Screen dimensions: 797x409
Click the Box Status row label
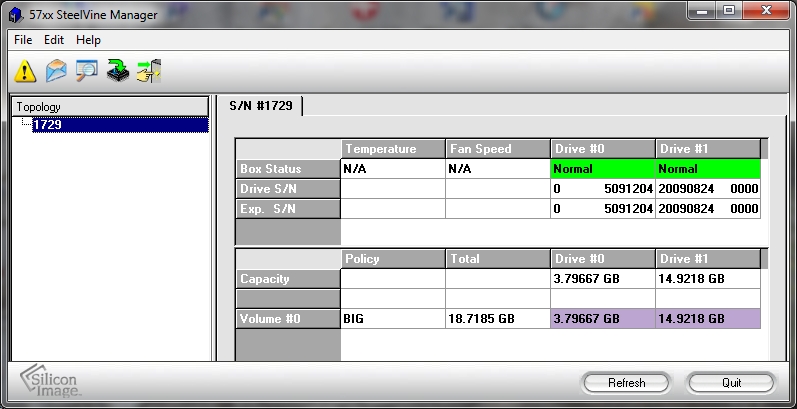click(x=288, y=169)
